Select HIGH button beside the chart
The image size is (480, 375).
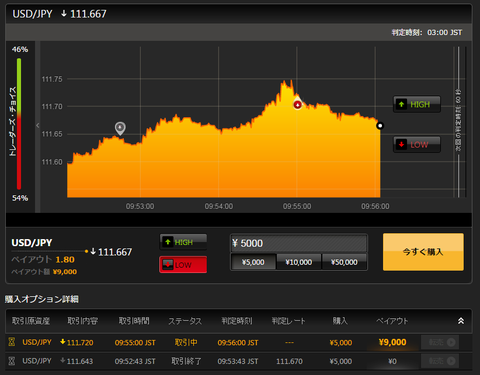(x=417, y=104)
